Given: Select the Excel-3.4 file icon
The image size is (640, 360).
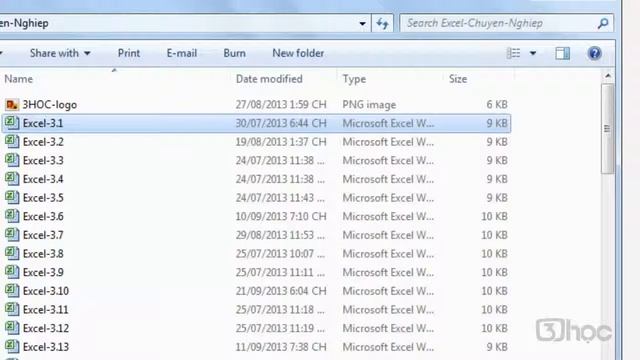Looking at the screenshot, I should 12,179.
